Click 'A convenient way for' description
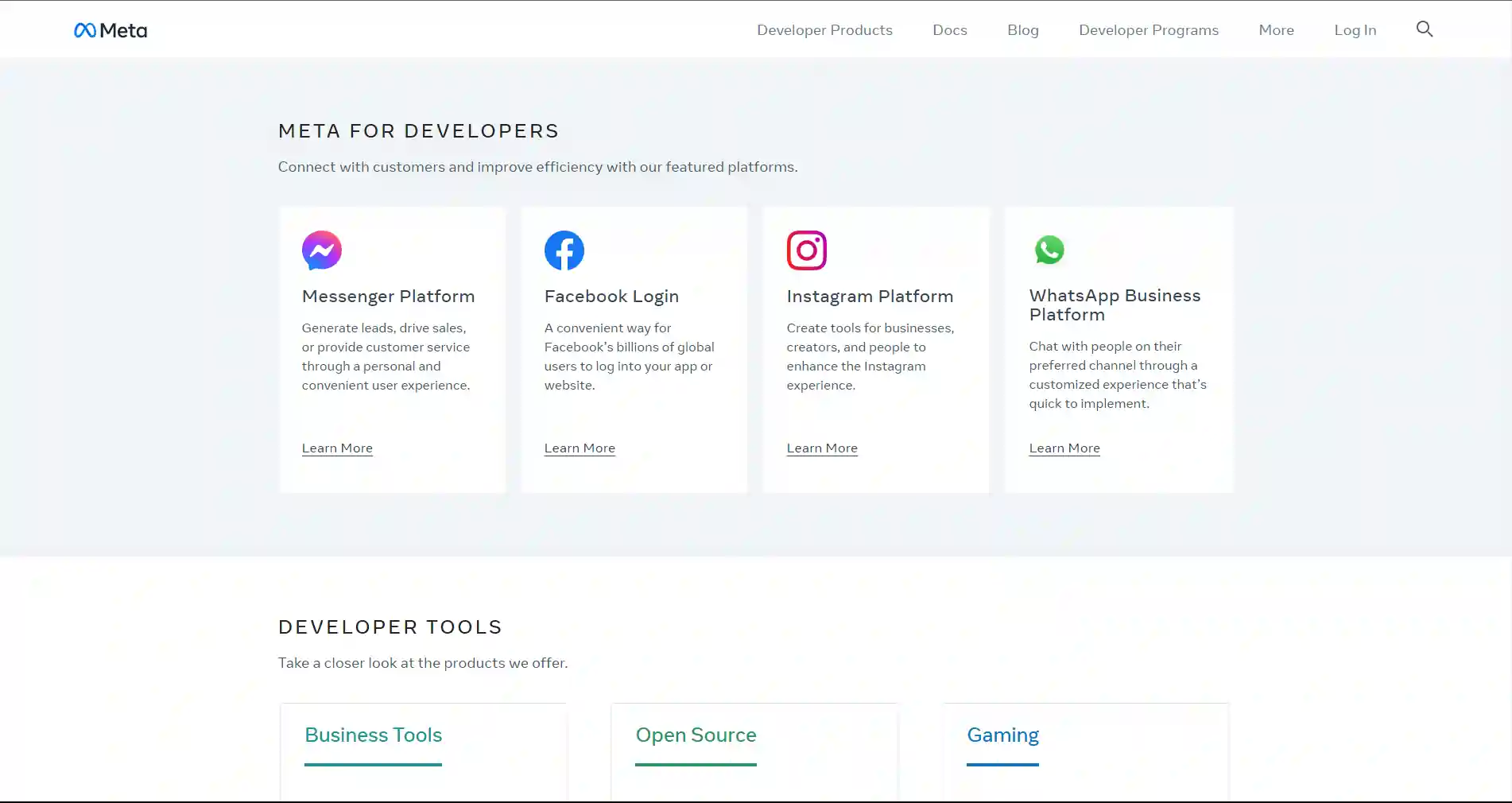 click(x=629, y=357)
